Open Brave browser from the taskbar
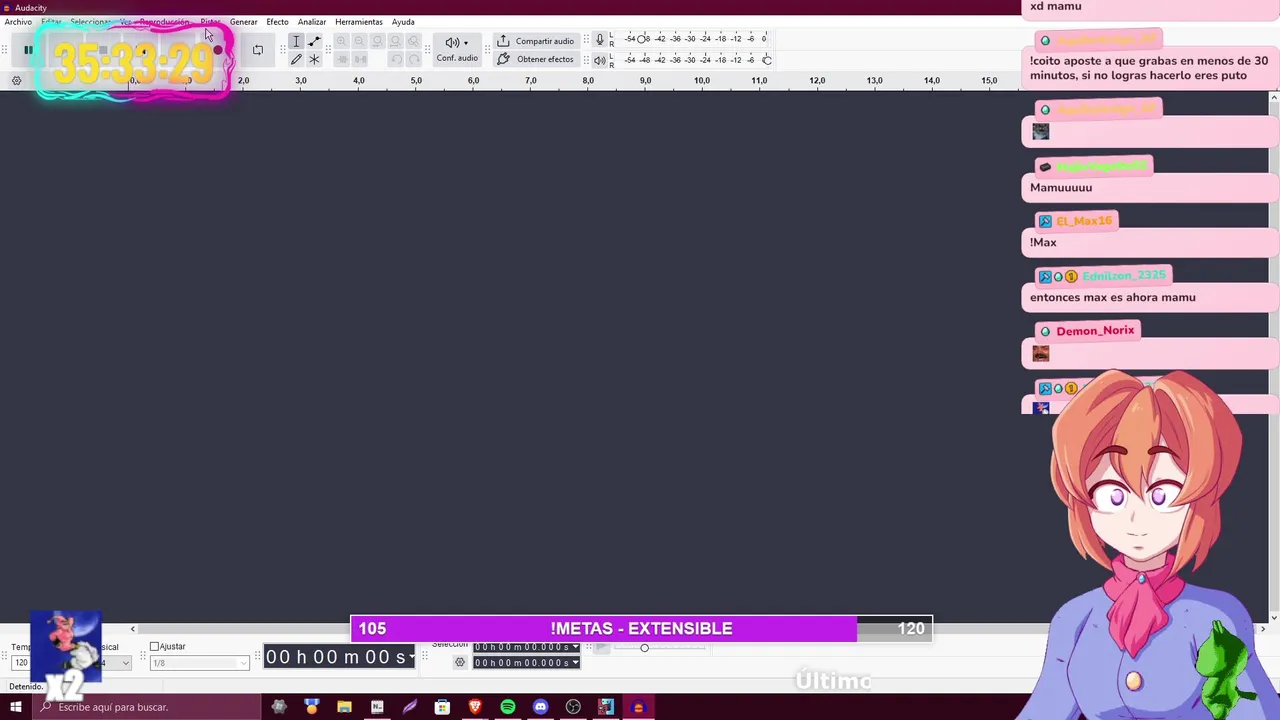 [475, 707]
